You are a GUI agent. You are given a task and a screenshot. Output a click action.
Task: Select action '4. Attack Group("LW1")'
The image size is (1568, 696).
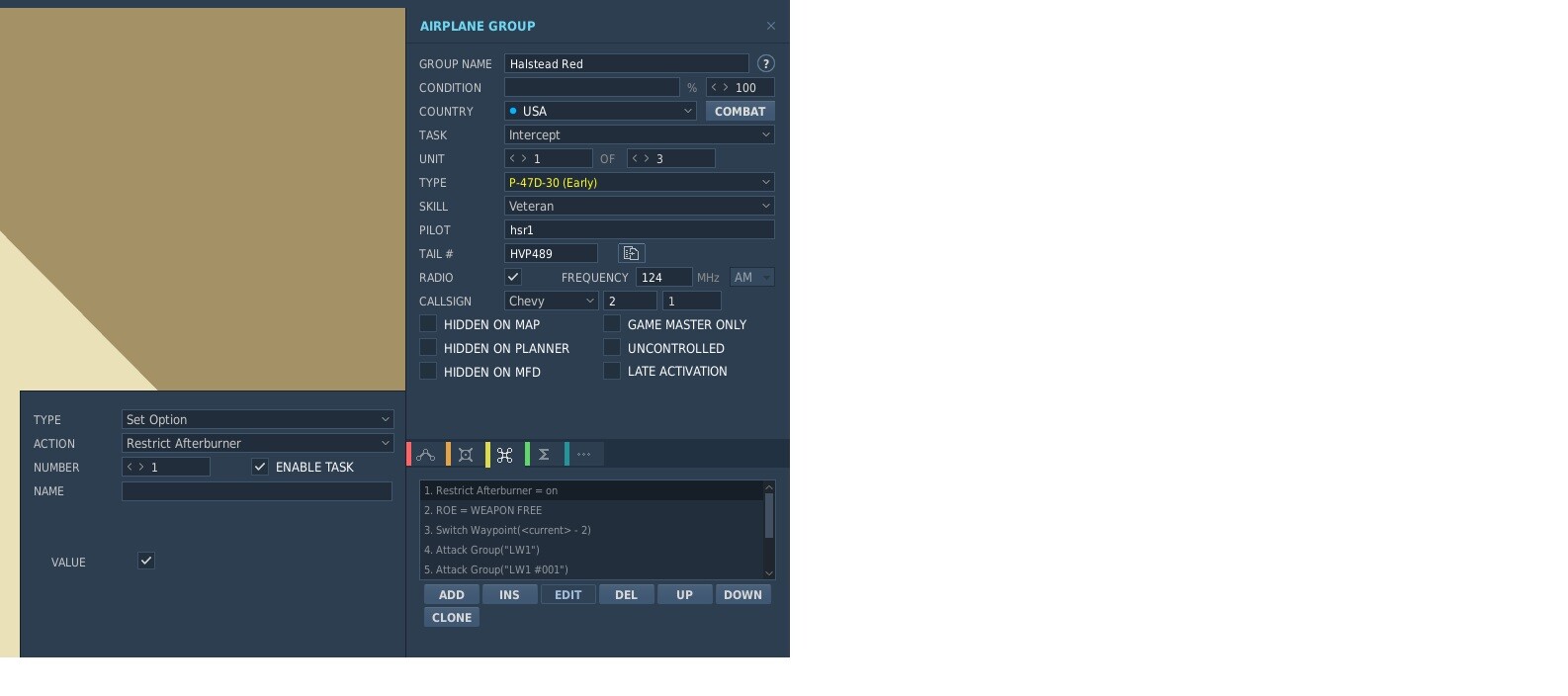click(x=591, y=550)
